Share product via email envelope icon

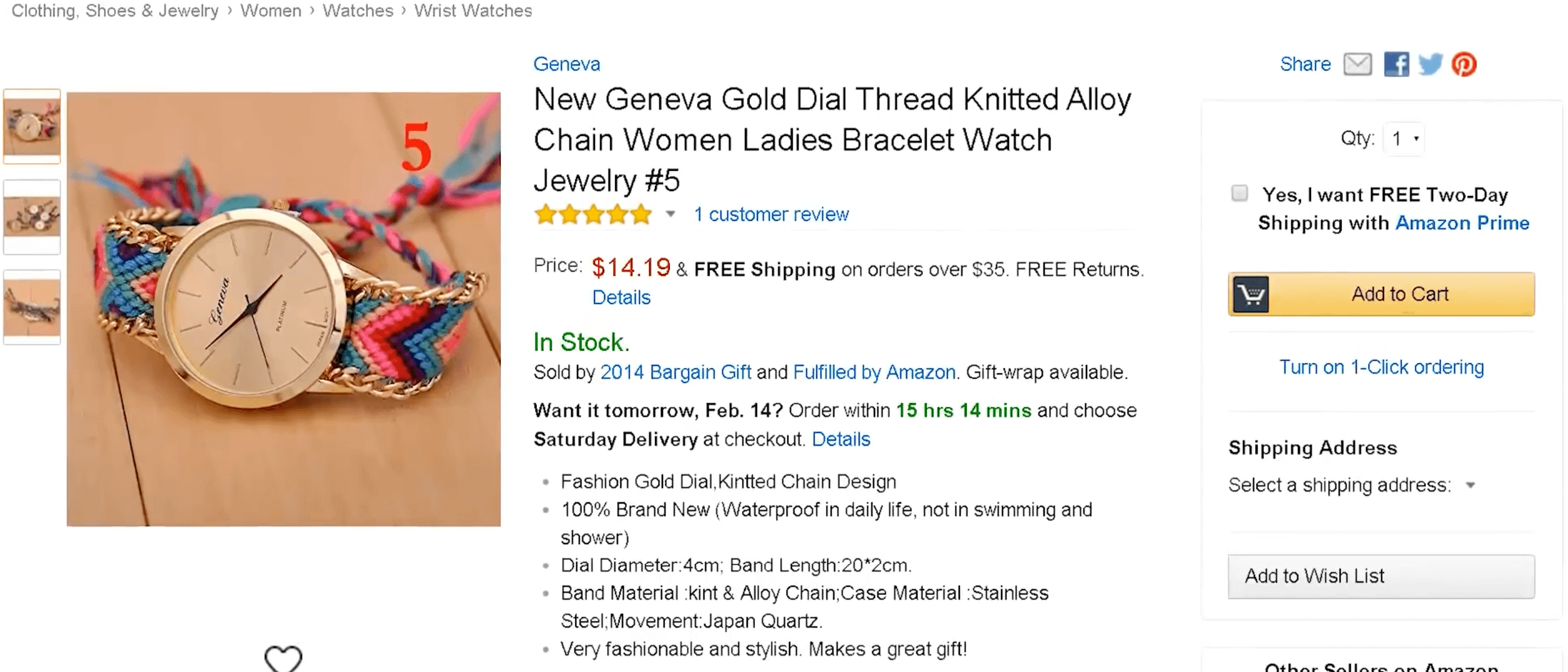pyautogui.click(x=1357, y=64)
